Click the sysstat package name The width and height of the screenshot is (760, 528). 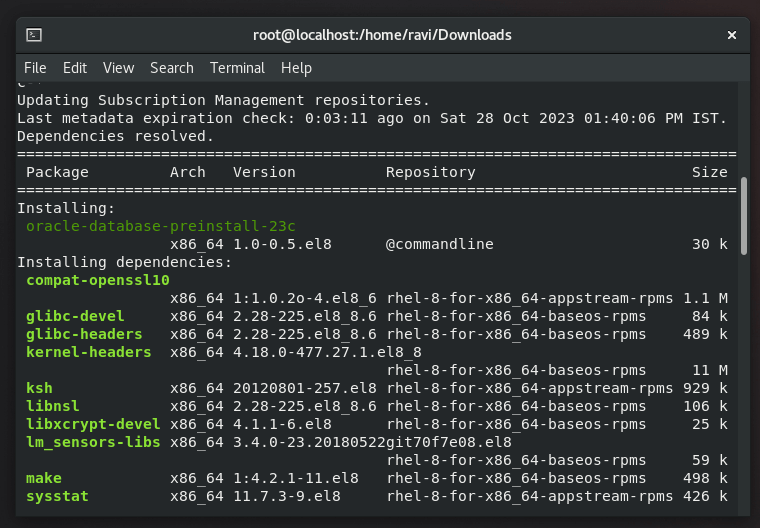tap(58, 496)
